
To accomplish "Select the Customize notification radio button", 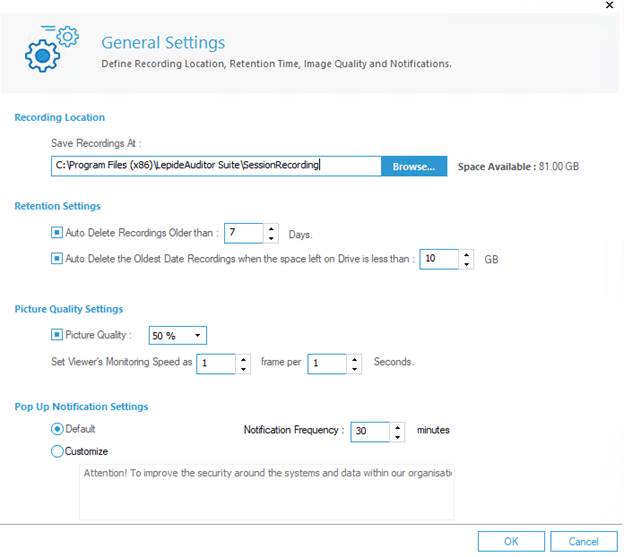I will click(x=57, y=451).
